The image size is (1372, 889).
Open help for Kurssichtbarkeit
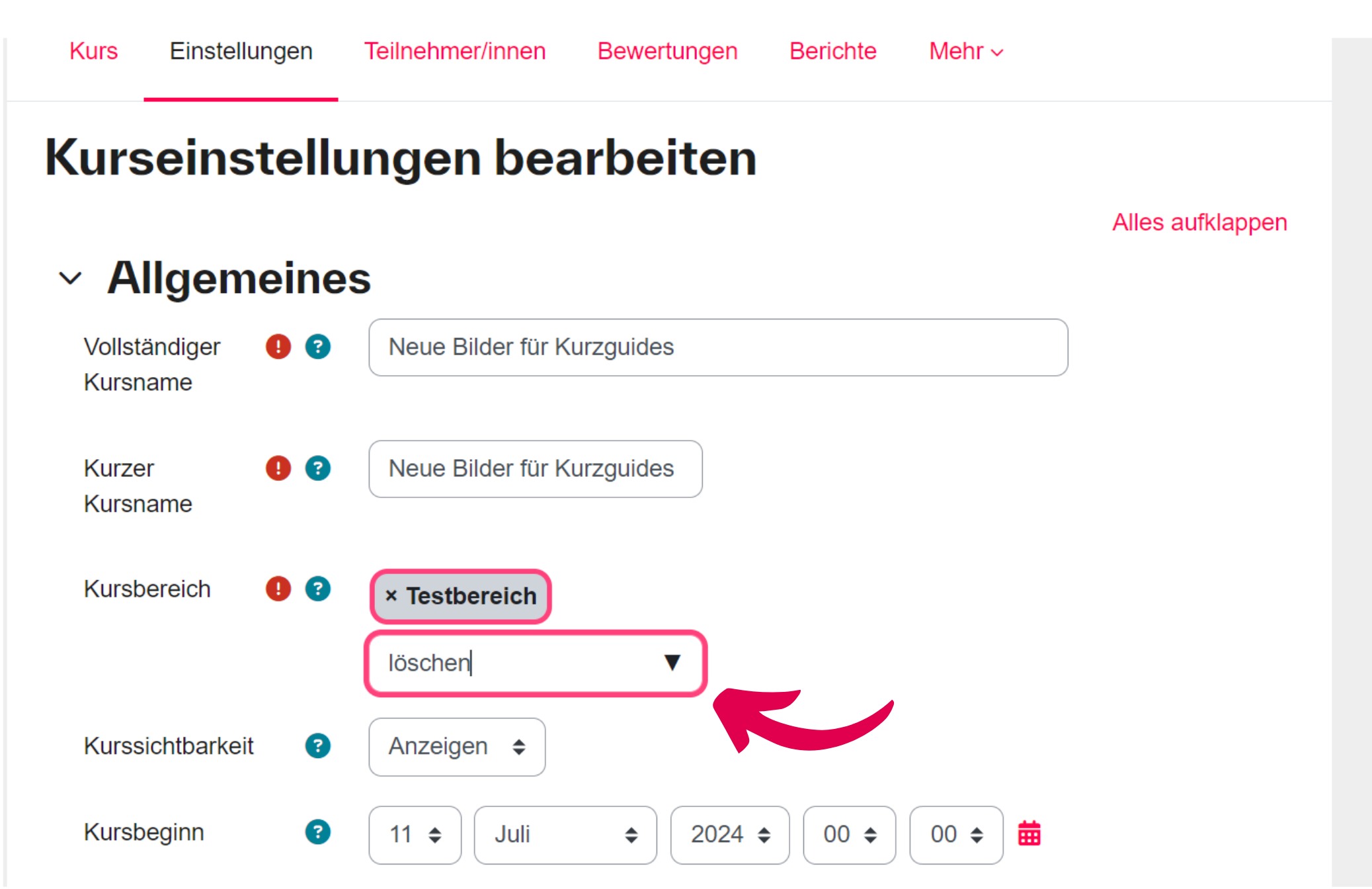click(x=318, y=746)
